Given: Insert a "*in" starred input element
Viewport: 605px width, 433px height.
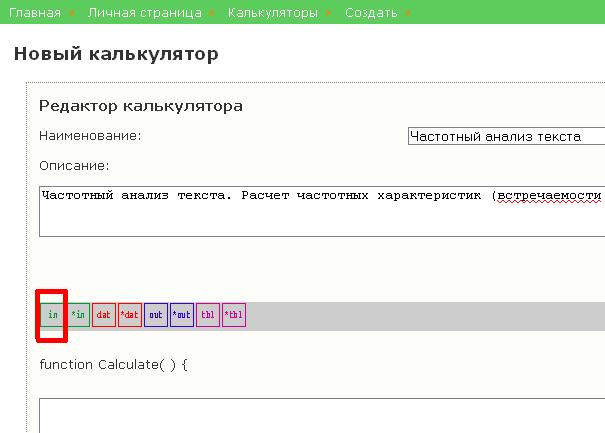Looking at the screenshot, I should pos(78,315).
